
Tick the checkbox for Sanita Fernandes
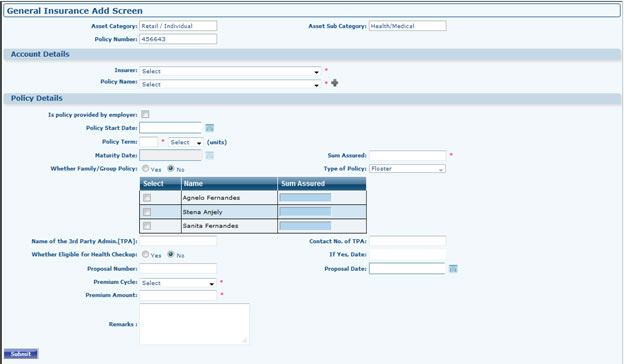pos(147,226)
